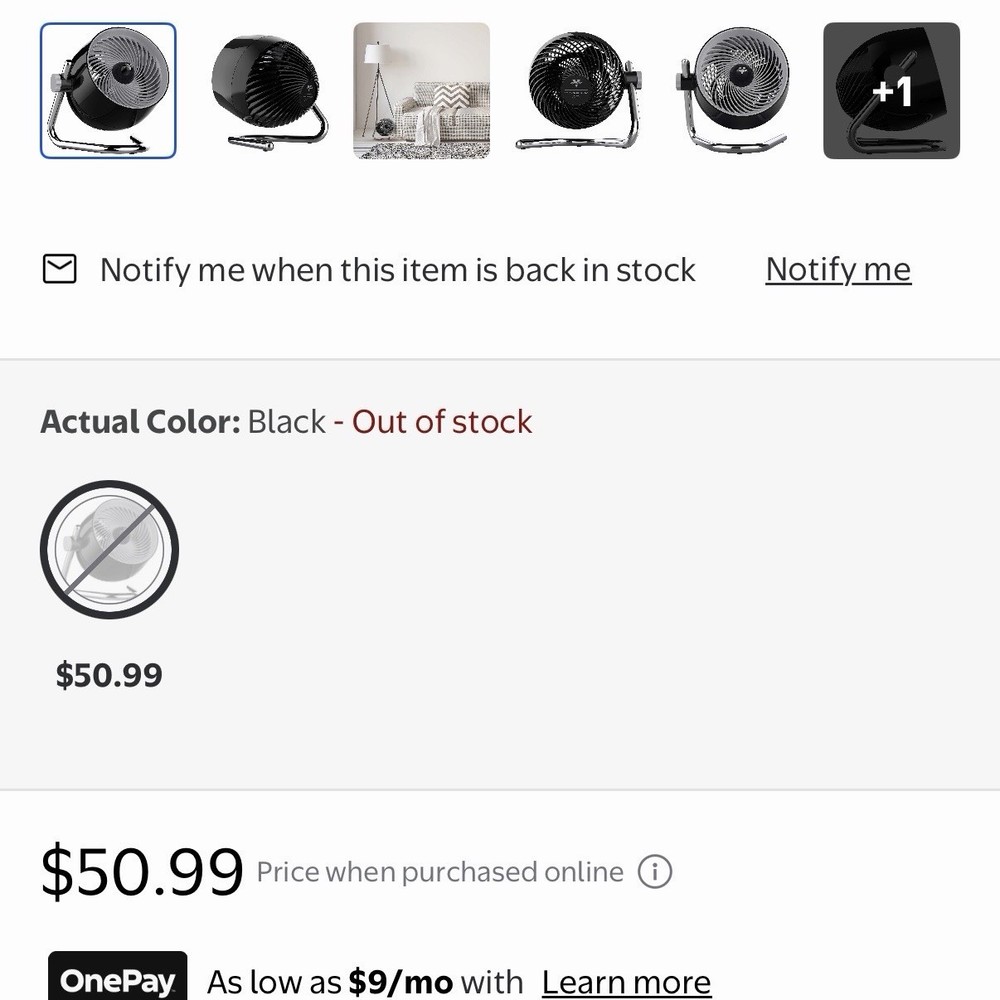Viewport: 1000px width, 1000px height.
Task: Select the front-facing fan grille thumbnail
Action: 577,90
